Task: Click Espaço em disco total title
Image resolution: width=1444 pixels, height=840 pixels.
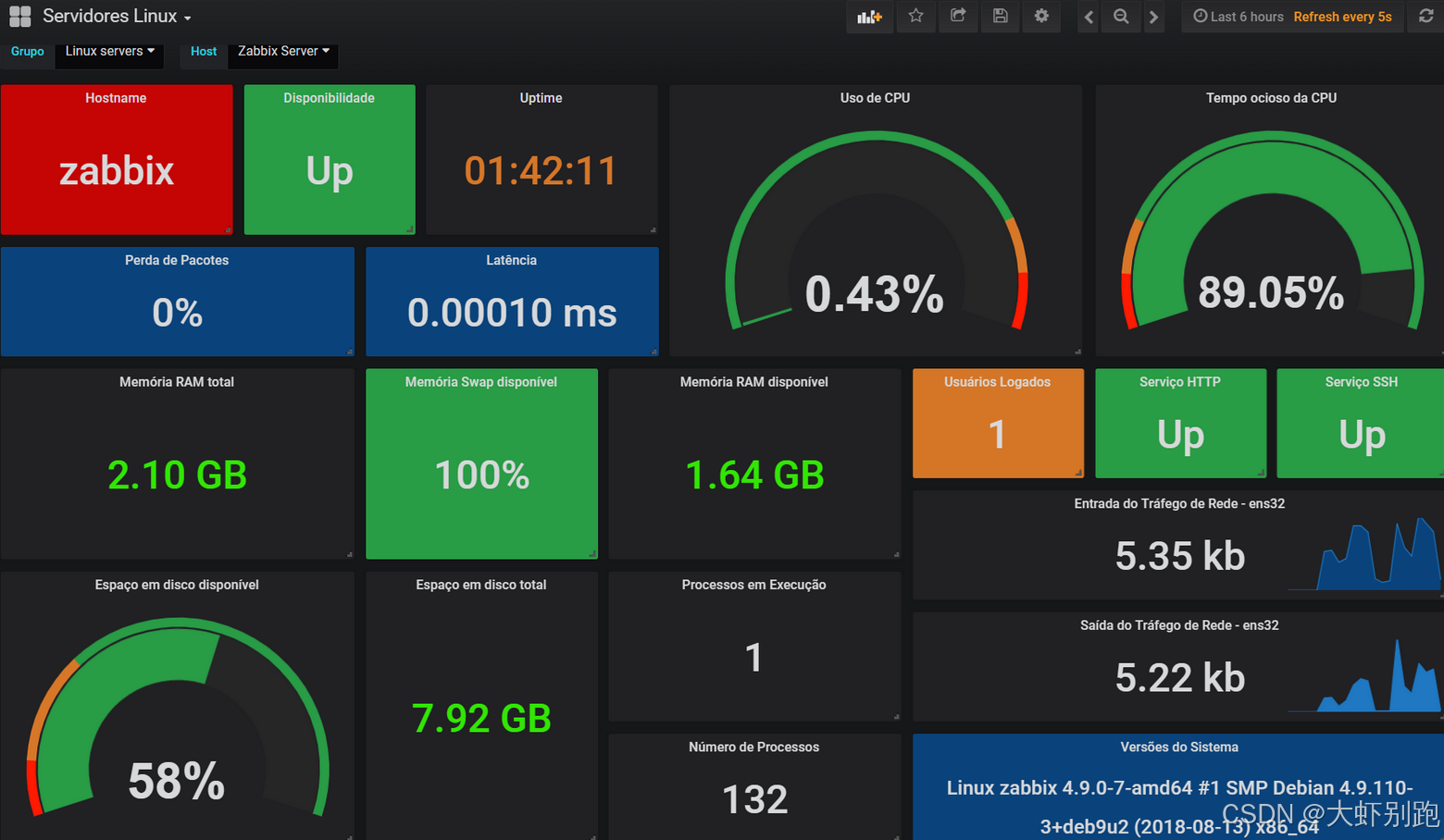Action: (481, 586)
